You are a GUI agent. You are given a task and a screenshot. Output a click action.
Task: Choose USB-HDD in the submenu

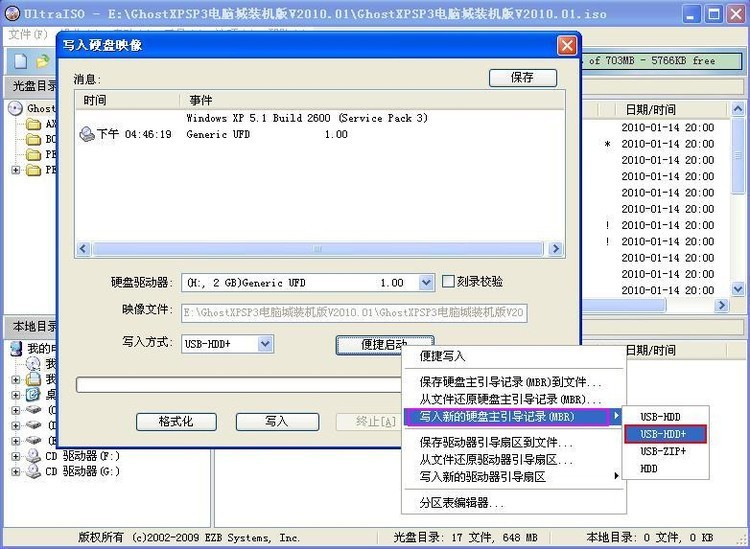[665, 417]
